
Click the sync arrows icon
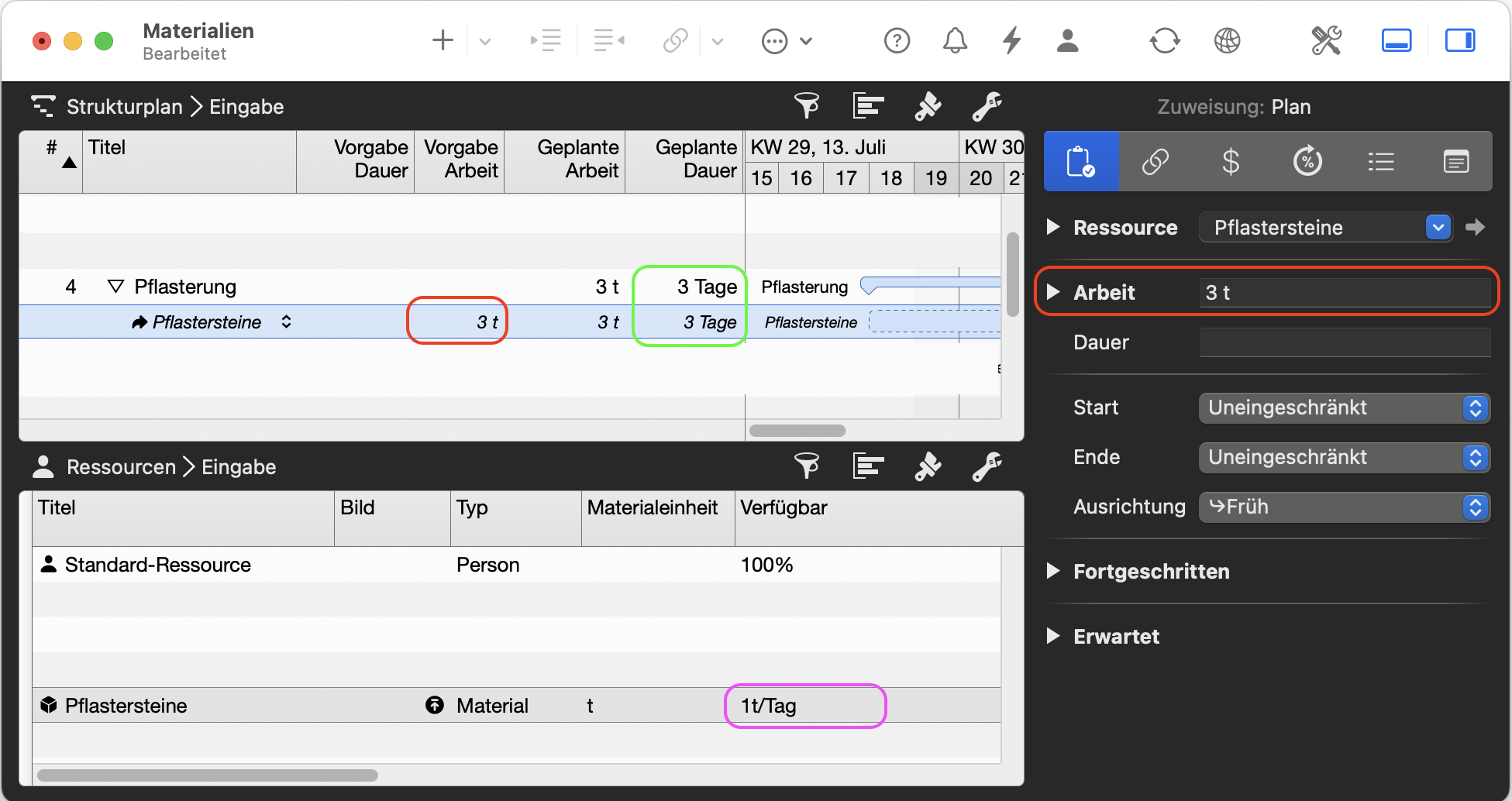pyautogui.click(x=1165, y=40)
